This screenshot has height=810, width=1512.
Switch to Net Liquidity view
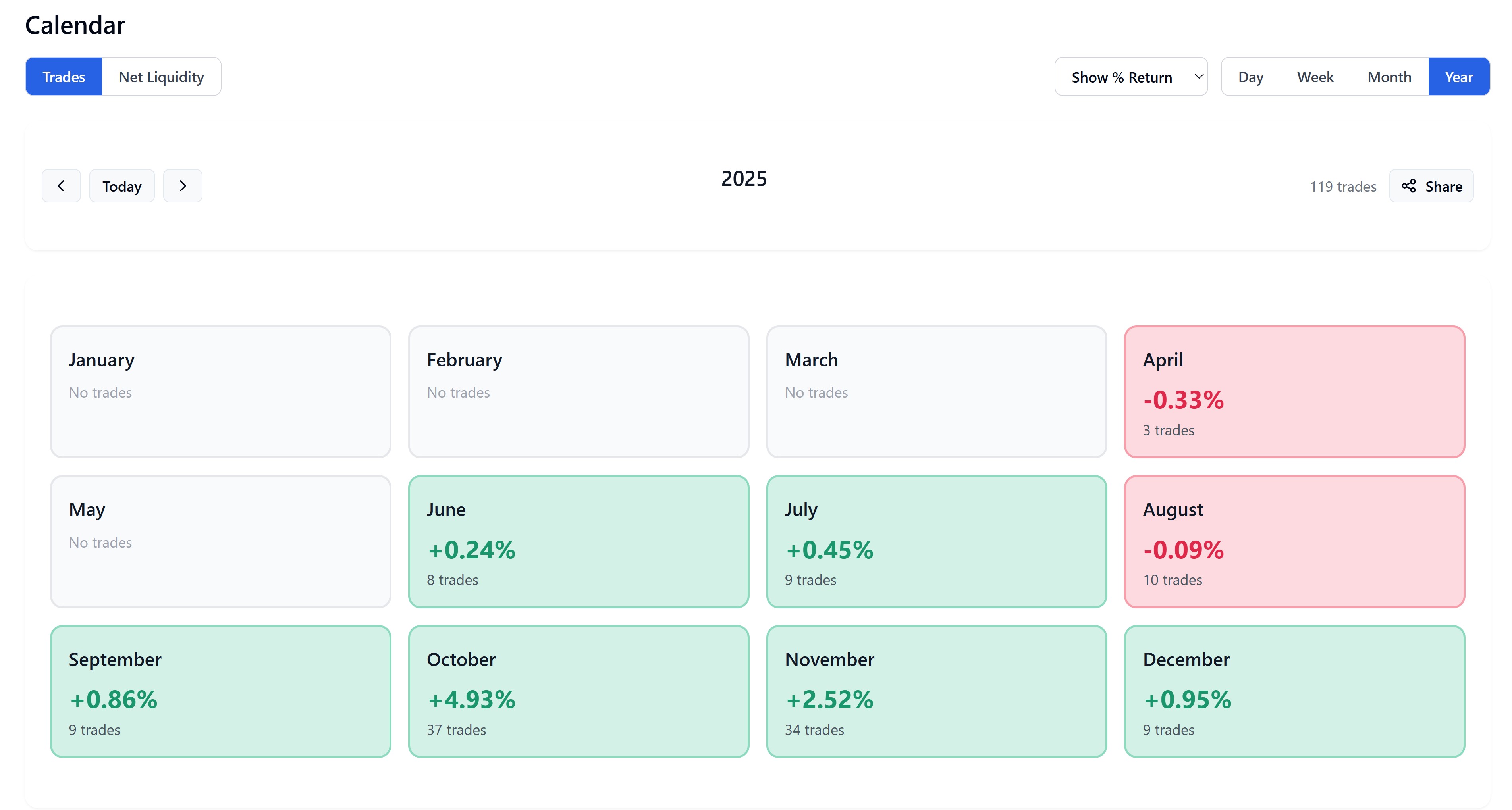tap(162, 77)
